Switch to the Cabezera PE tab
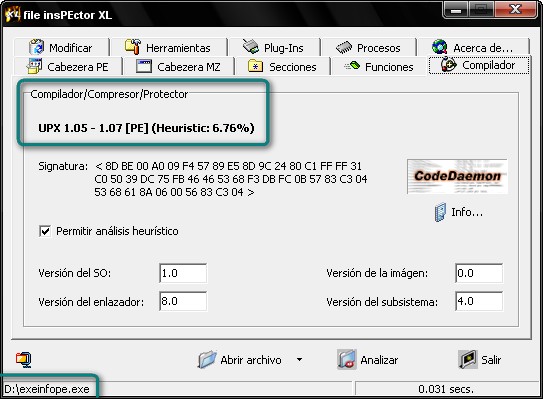The image size is (543, 399). pos(68,66)
